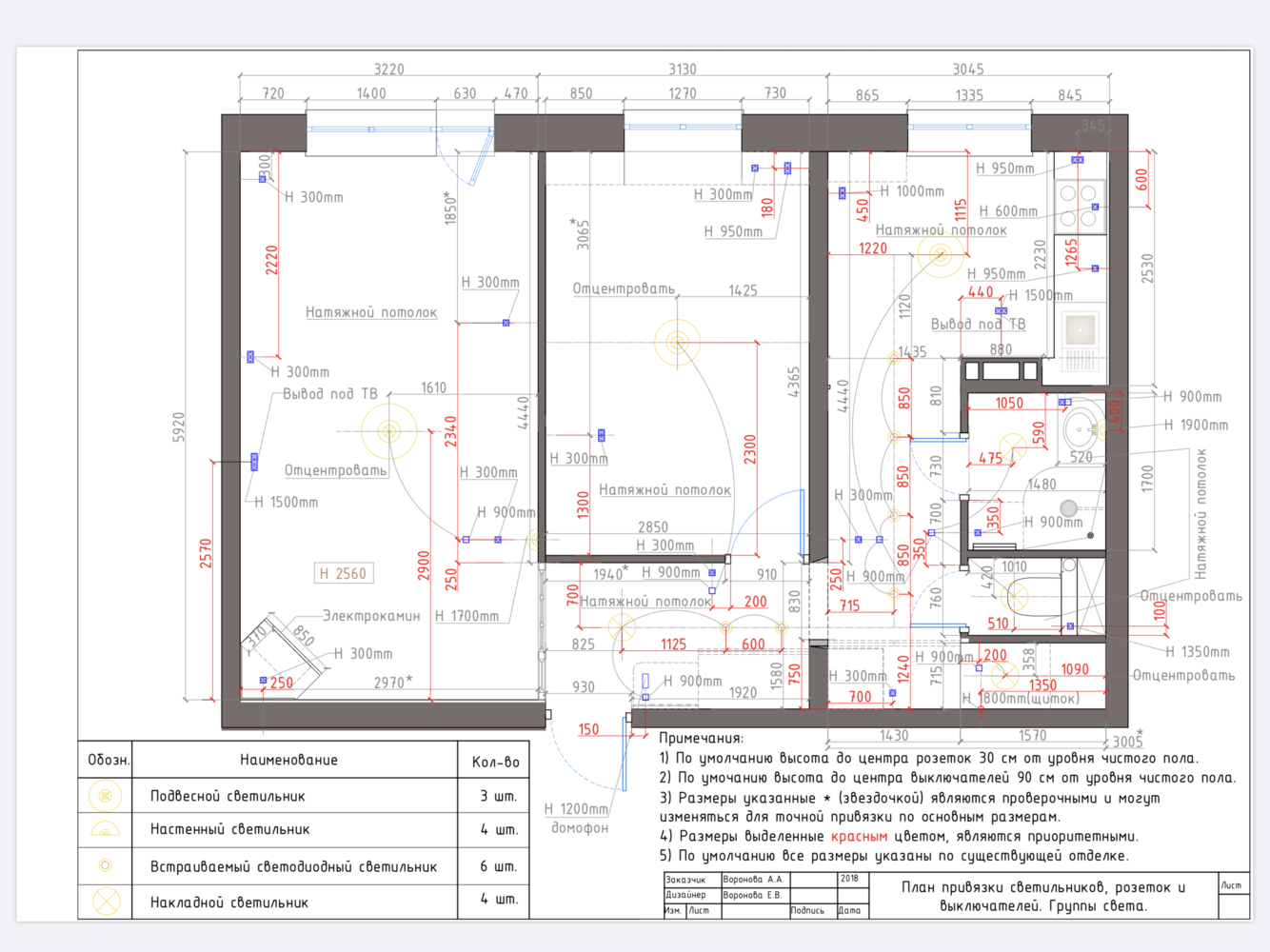The image size is (1270, 952).
Task: Click the kitchen sink symbol
Action: [x=1081, y=339]
